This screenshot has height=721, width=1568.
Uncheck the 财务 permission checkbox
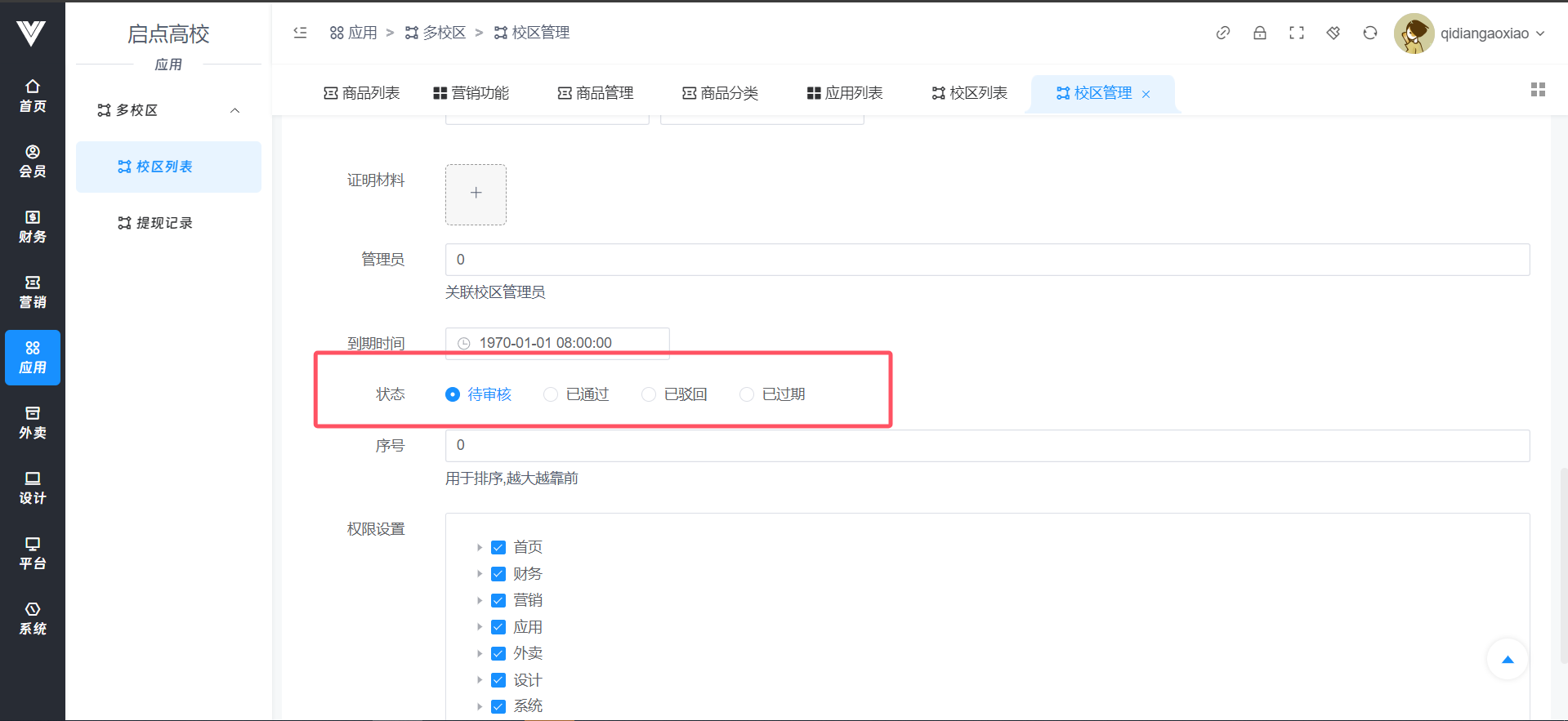pos(498,574)
